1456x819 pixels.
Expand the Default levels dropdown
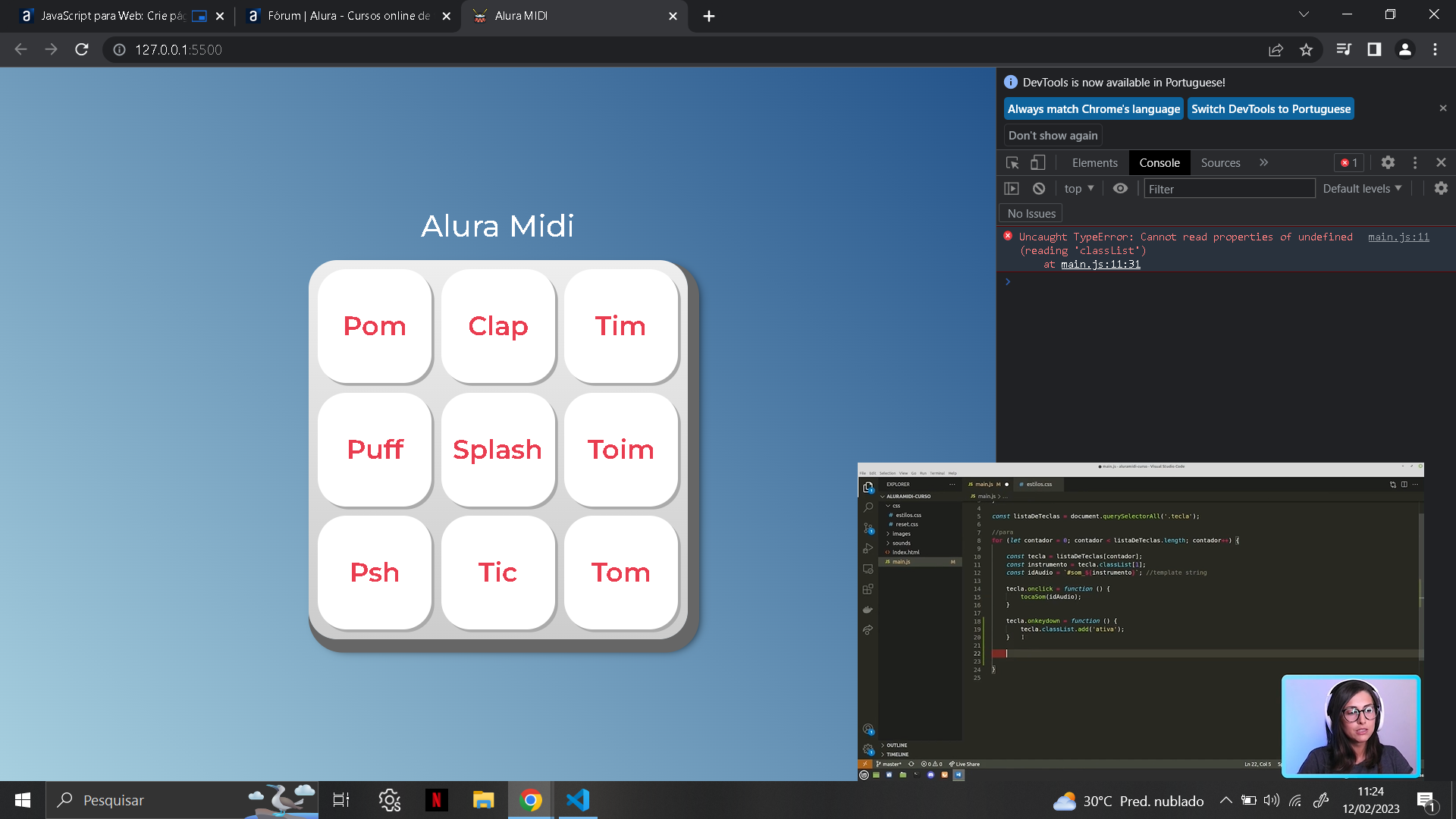[x=1362, y=189]
